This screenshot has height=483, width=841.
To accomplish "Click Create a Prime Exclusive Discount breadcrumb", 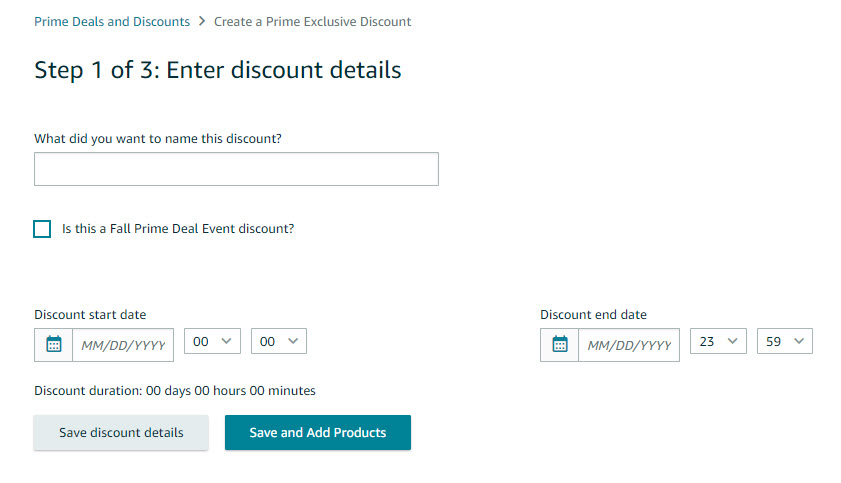I will (312, 21).
